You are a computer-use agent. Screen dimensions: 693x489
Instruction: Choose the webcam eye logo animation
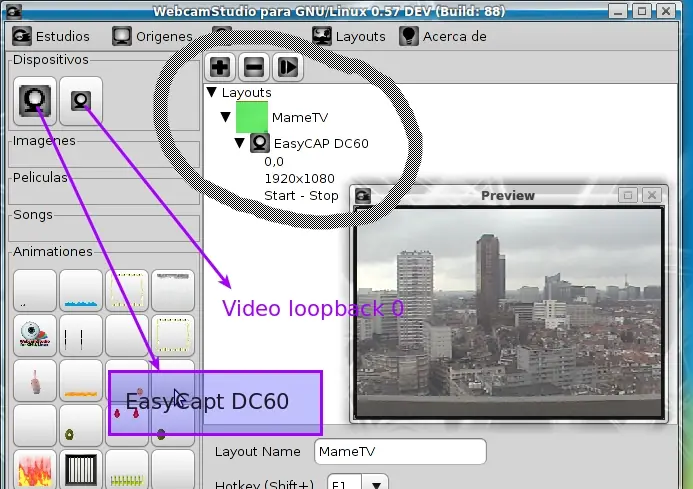point(35,336)
